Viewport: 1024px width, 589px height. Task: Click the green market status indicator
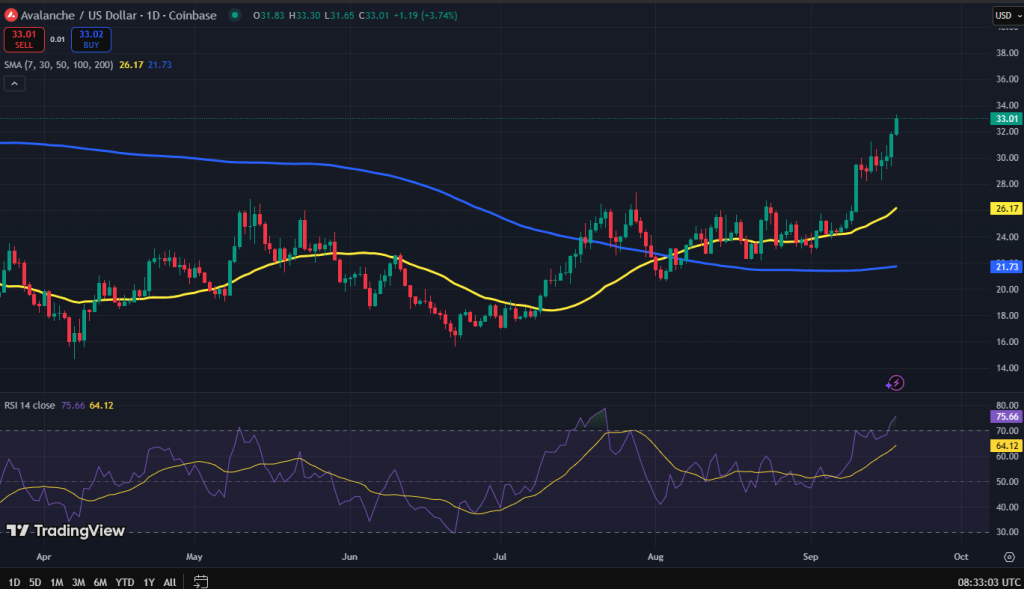click(x=234, y=15)
